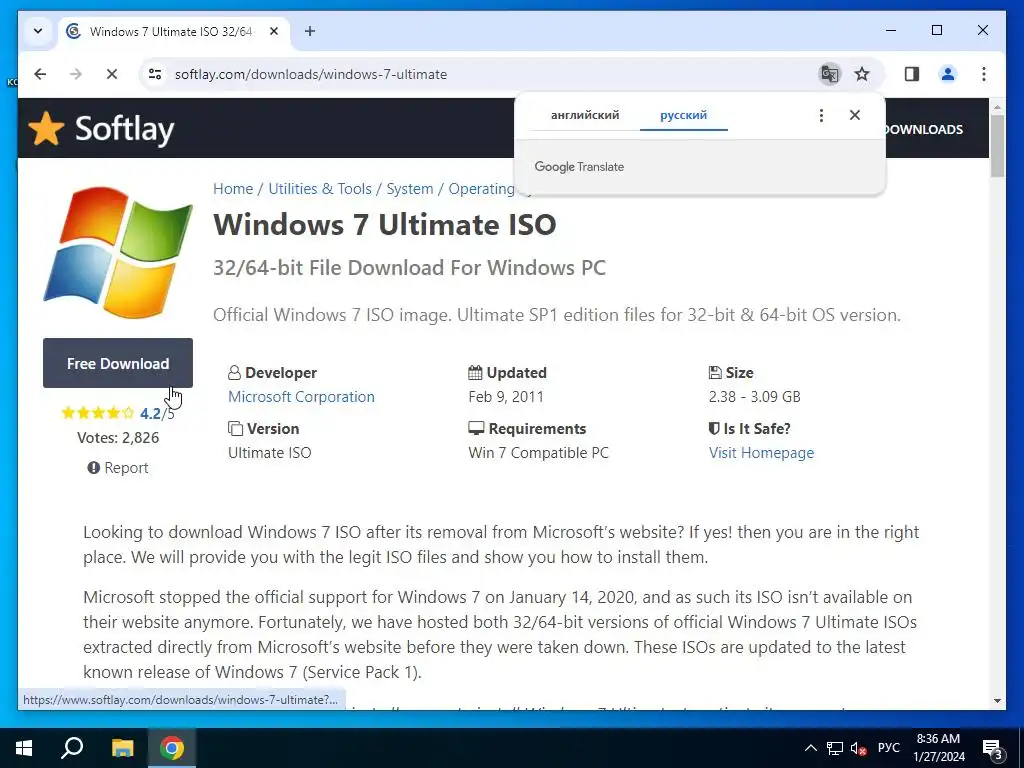Click the forward navigation arrow
The image size is (1024, 768).
click(x=76, y=74)
